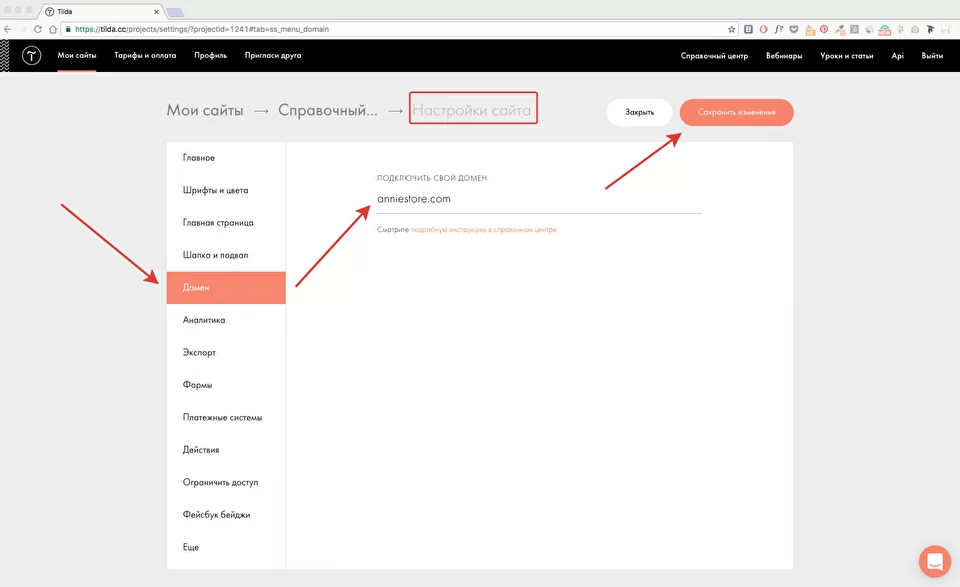
Task: Select Платежные системы tab
Action: tap(226, 417)
